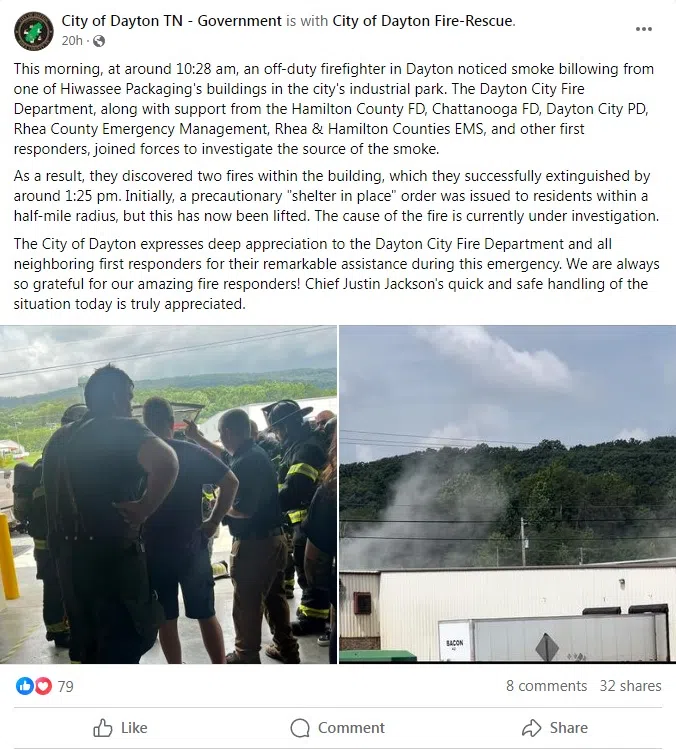The image size is (676, 750).
Task: Click the Comment button label
Action: [351, 728]
